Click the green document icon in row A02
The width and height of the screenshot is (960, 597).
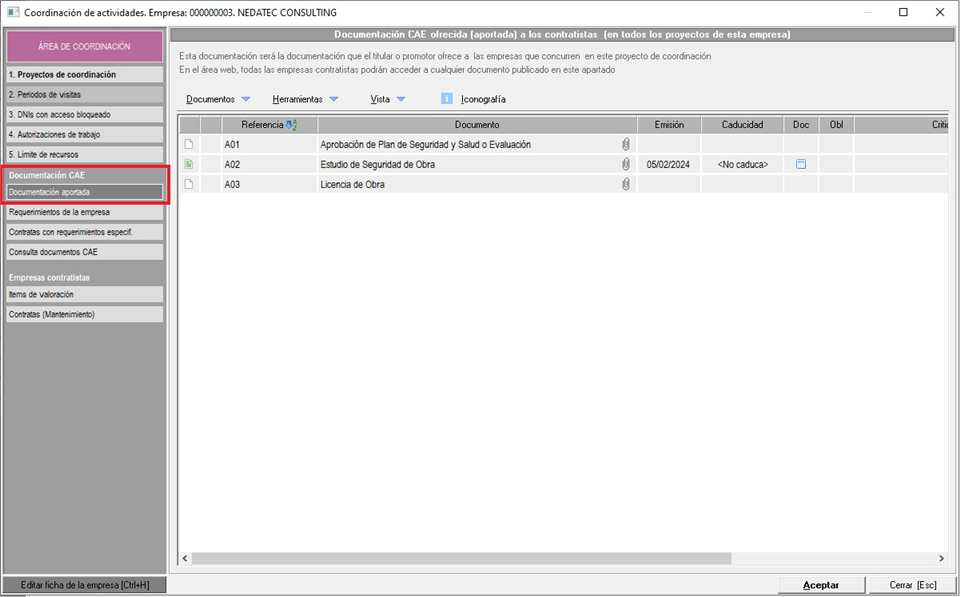pyautogui.click(x=189, y=165)
